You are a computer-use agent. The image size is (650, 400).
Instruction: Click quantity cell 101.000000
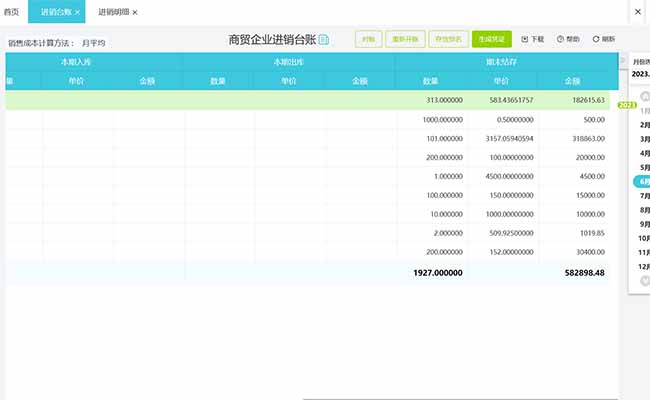click(x=444, y=139)
